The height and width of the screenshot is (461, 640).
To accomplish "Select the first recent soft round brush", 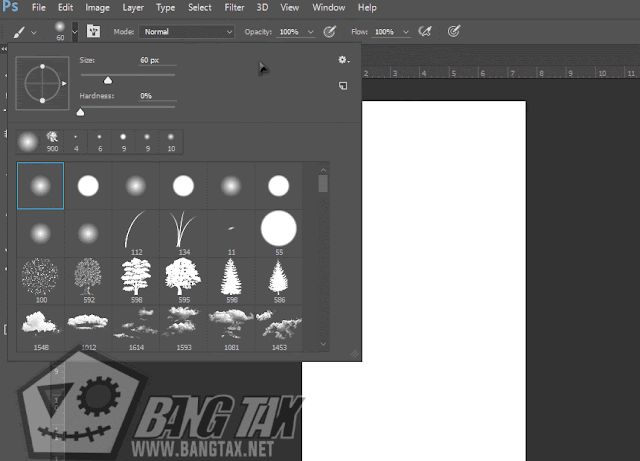I will tap(27, 142).
